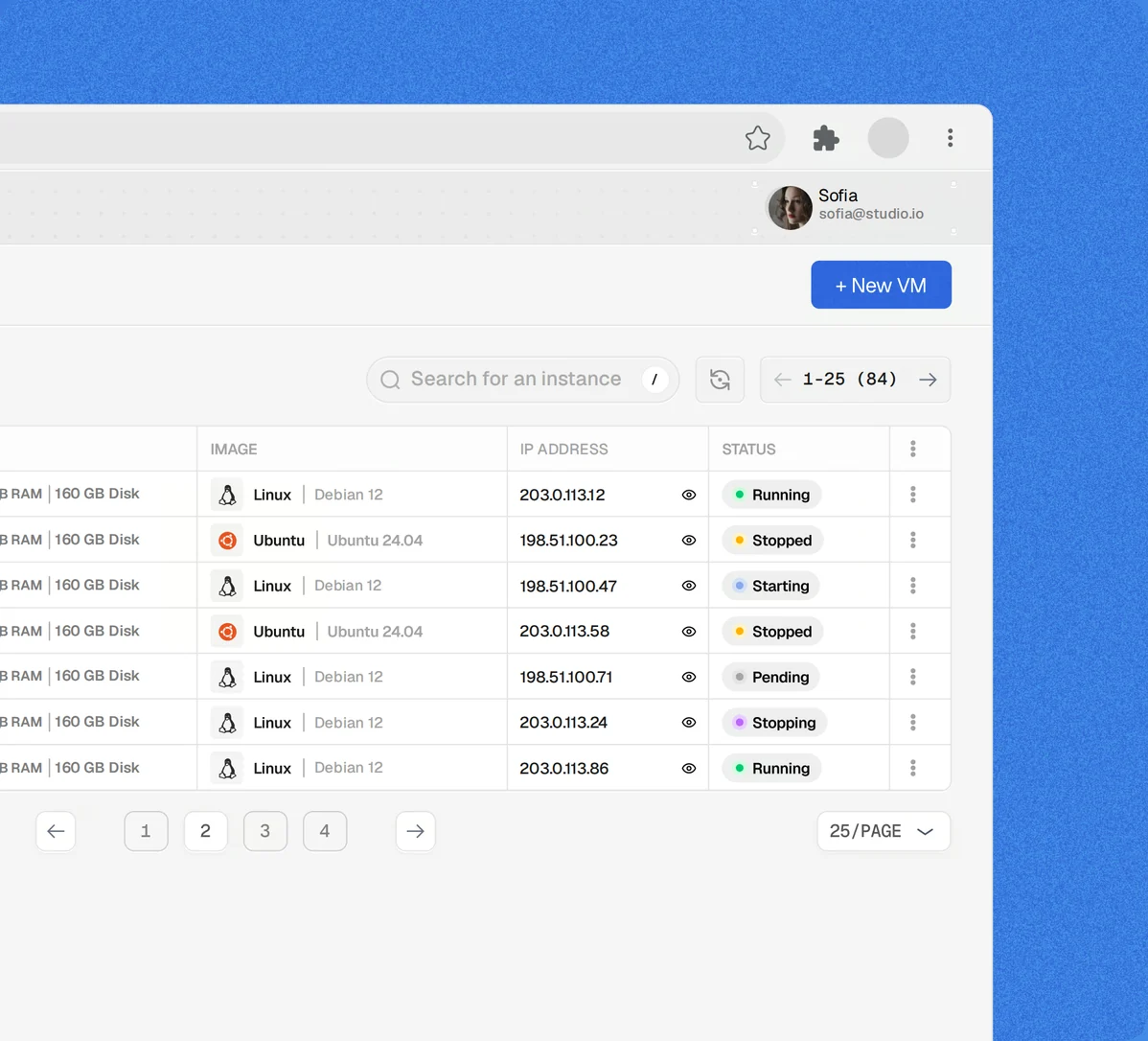The height and width of the screenshot is (1041, 1148).
Task: Click the Pending status badge
Action: pos(771,677)
